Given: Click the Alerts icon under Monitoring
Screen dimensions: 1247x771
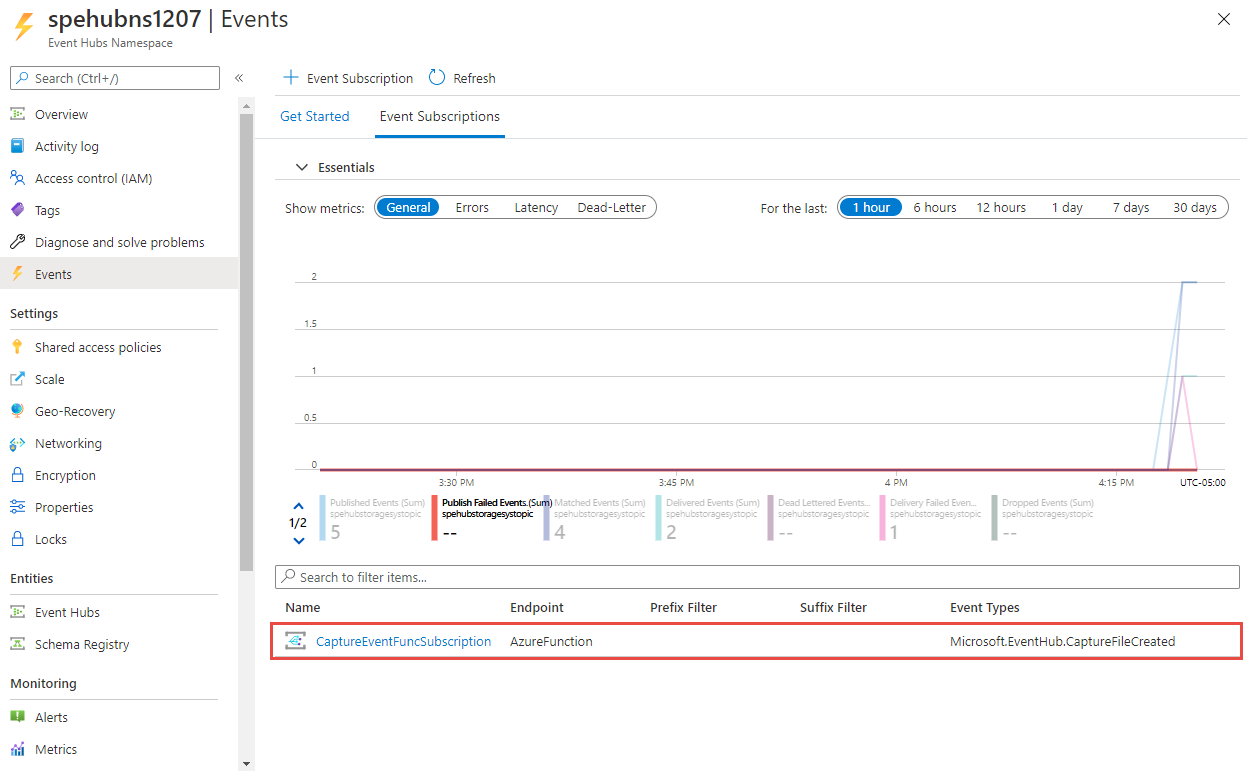Looking at the screenshot, I should click(17, 717).
